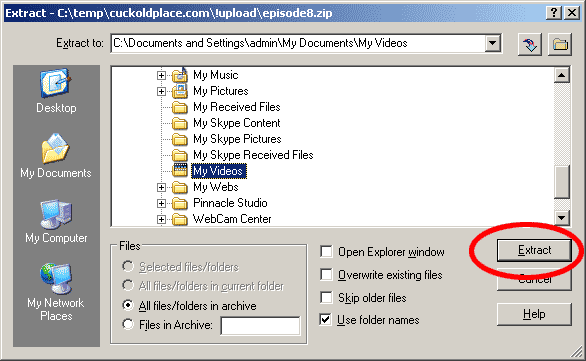Viewport: 586px width, 361px height.
Task: Select the My Received Files label
Action: (237, 107)
